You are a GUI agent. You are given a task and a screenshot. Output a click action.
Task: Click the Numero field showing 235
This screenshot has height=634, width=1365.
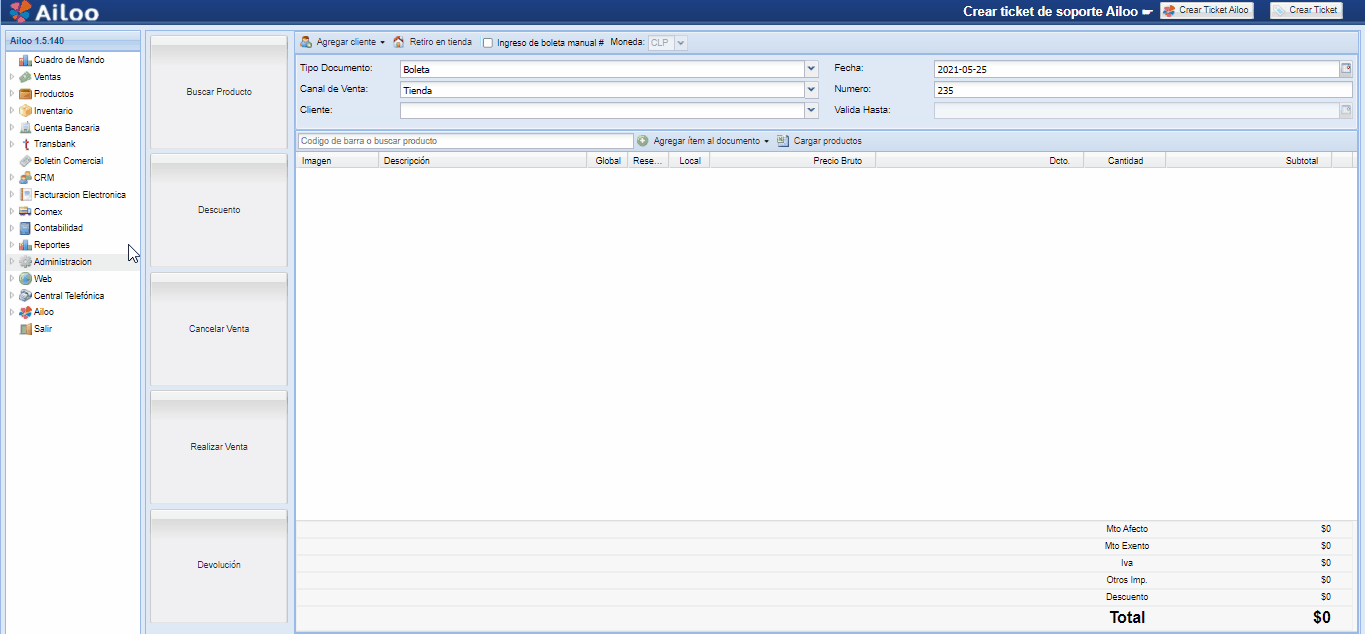pos(1143,90)
